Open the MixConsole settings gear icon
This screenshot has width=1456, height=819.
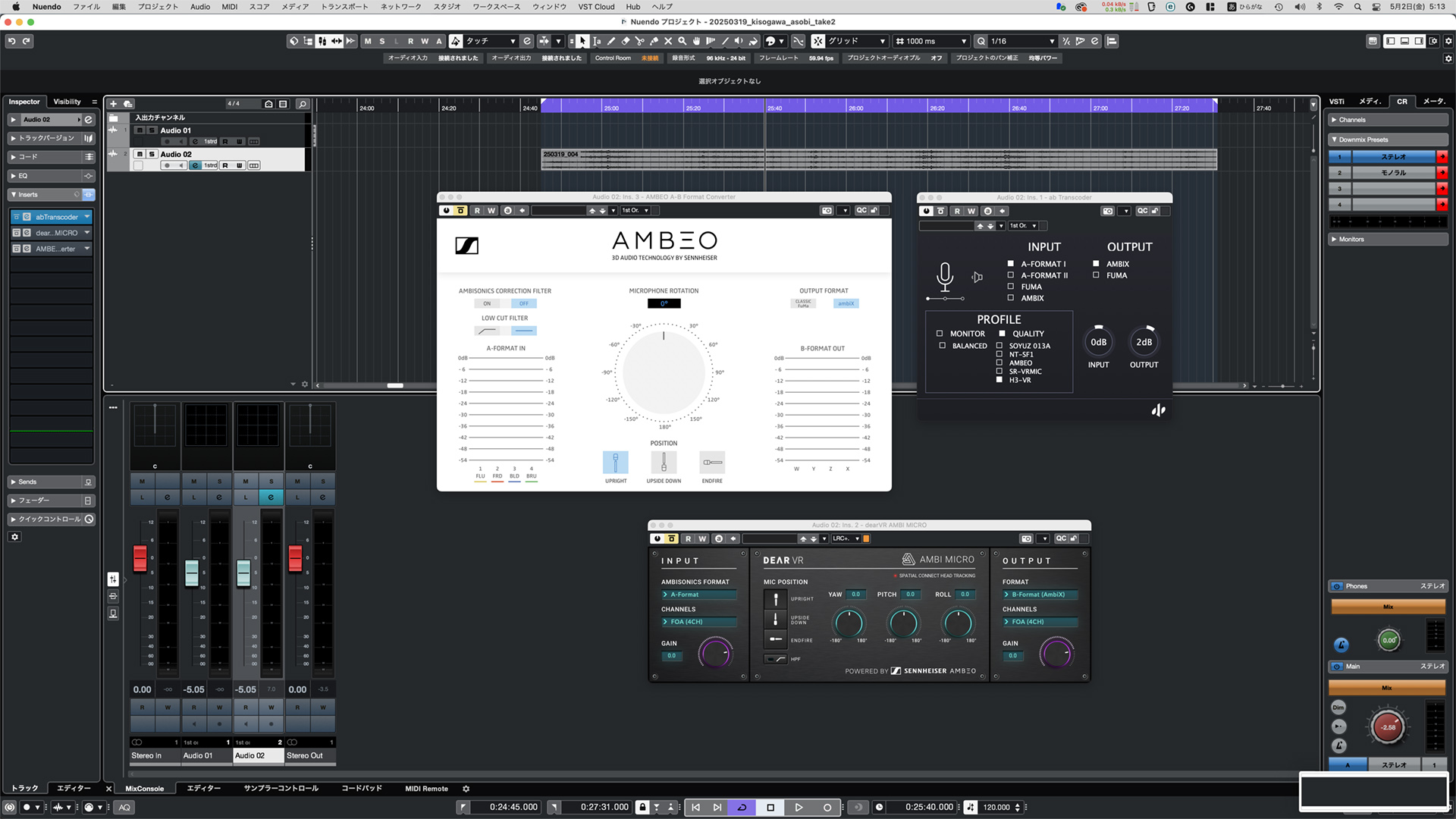(466, 789)
